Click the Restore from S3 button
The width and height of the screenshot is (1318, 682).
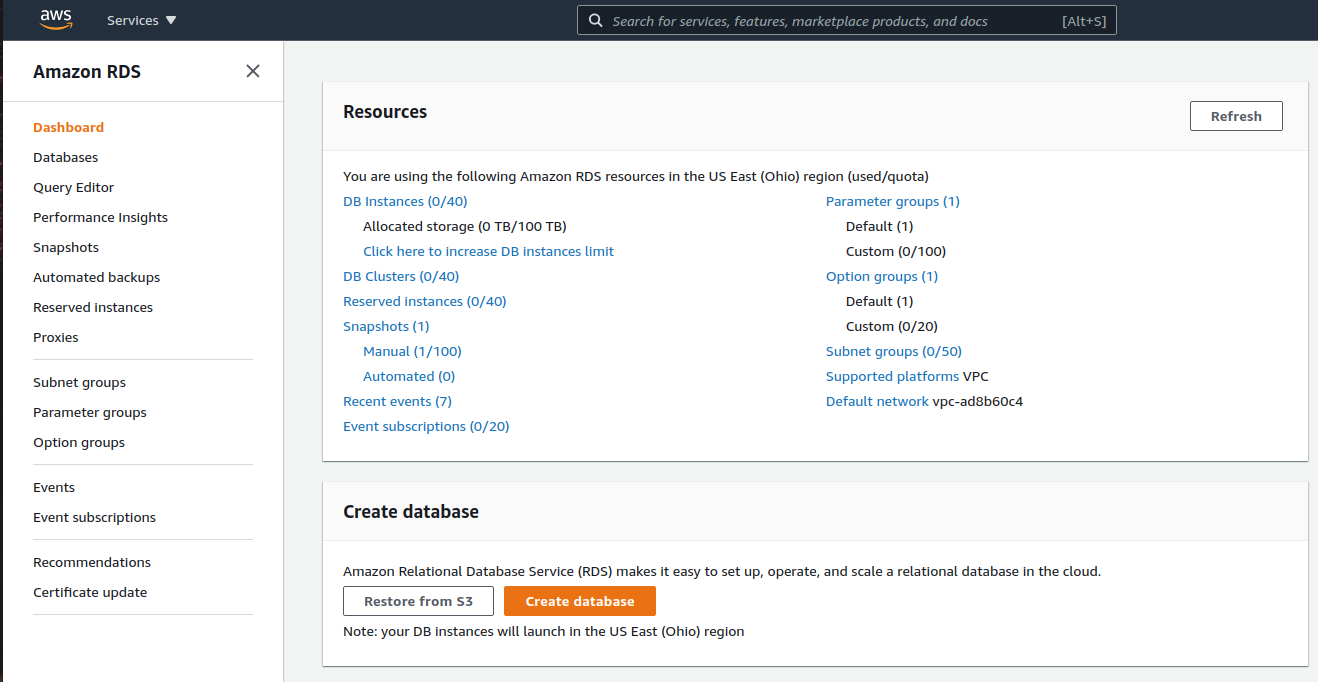[x=418, y=601]
